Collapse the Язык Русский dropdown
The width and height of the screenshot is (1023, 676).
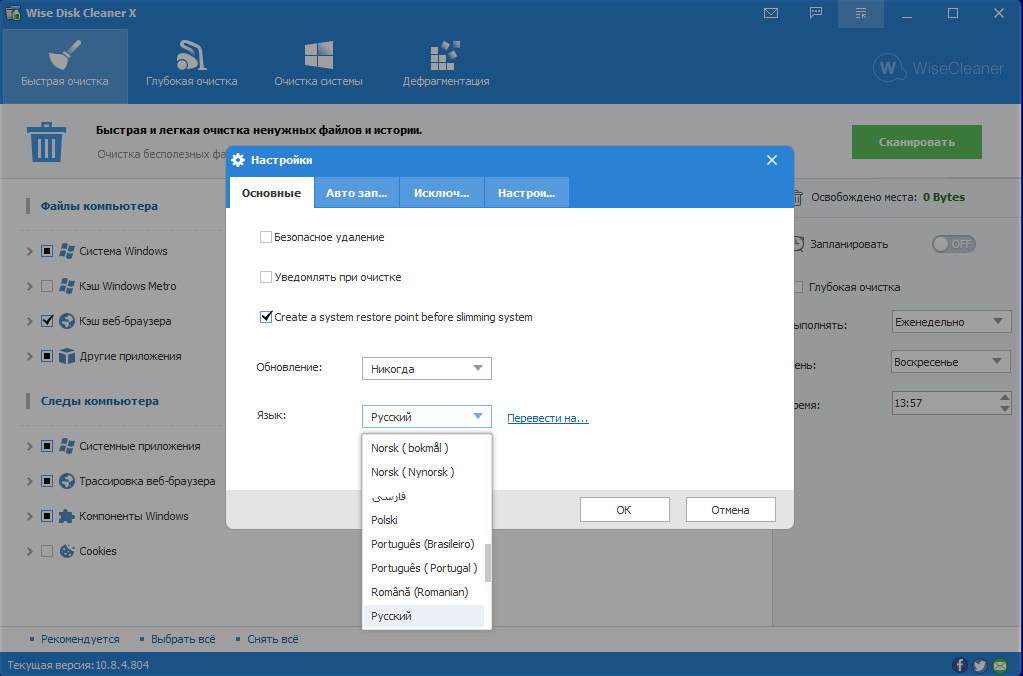[427, 416]
